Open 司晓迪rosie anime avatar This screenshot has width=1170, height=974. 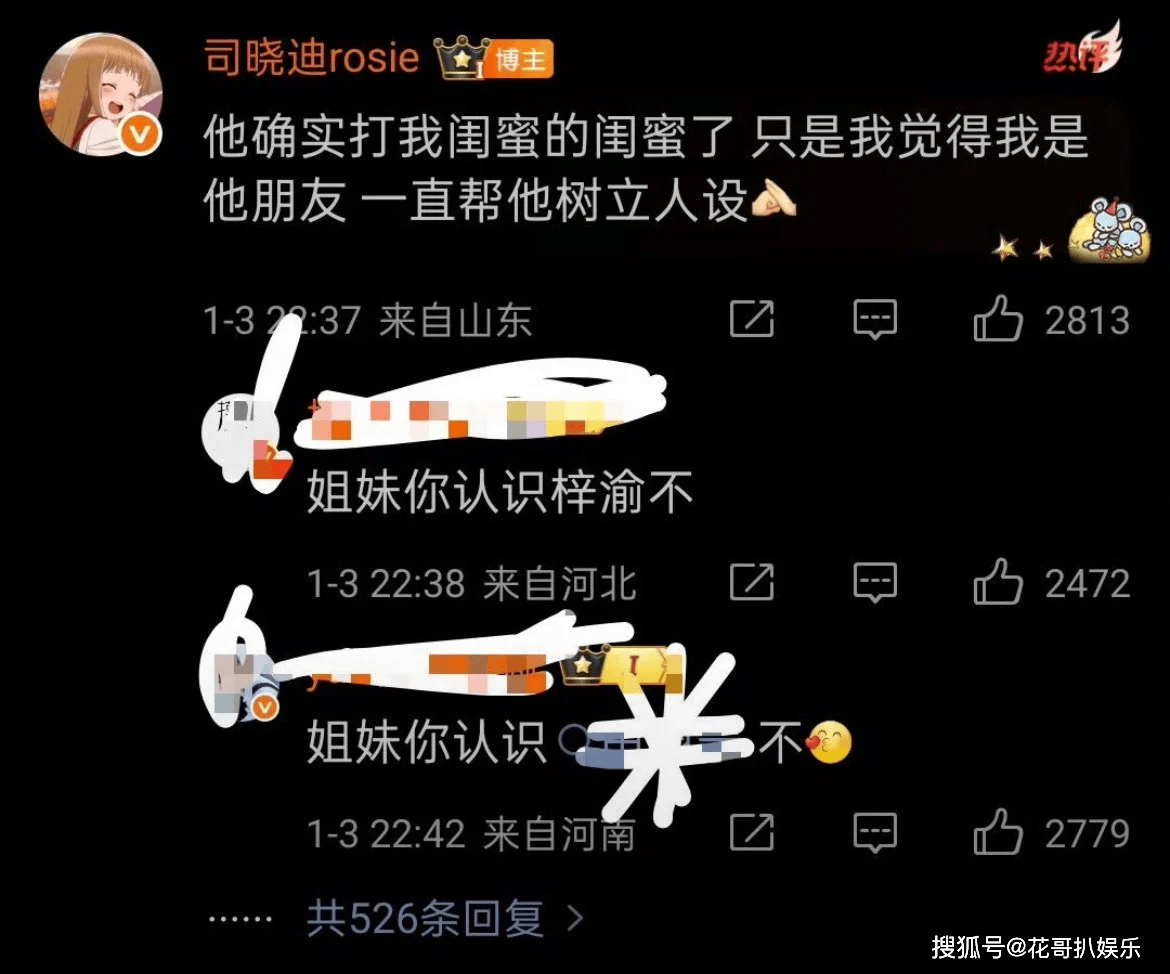click(100, 94)
